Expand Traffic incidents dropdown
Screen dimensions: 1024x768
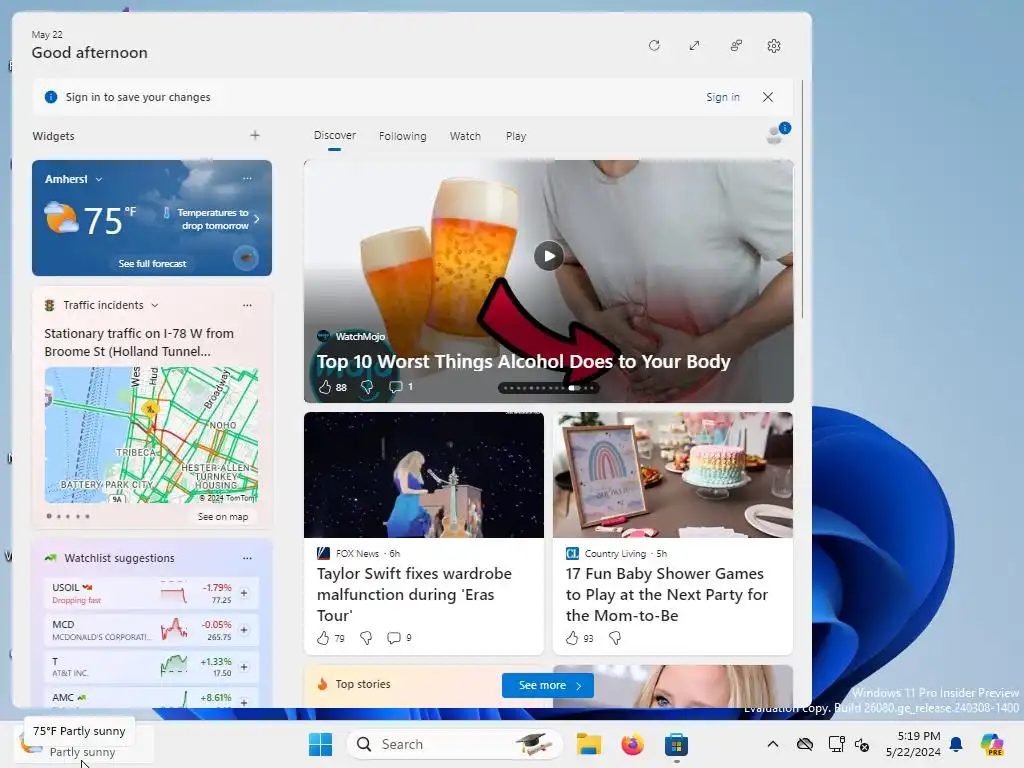click(155, 305)
